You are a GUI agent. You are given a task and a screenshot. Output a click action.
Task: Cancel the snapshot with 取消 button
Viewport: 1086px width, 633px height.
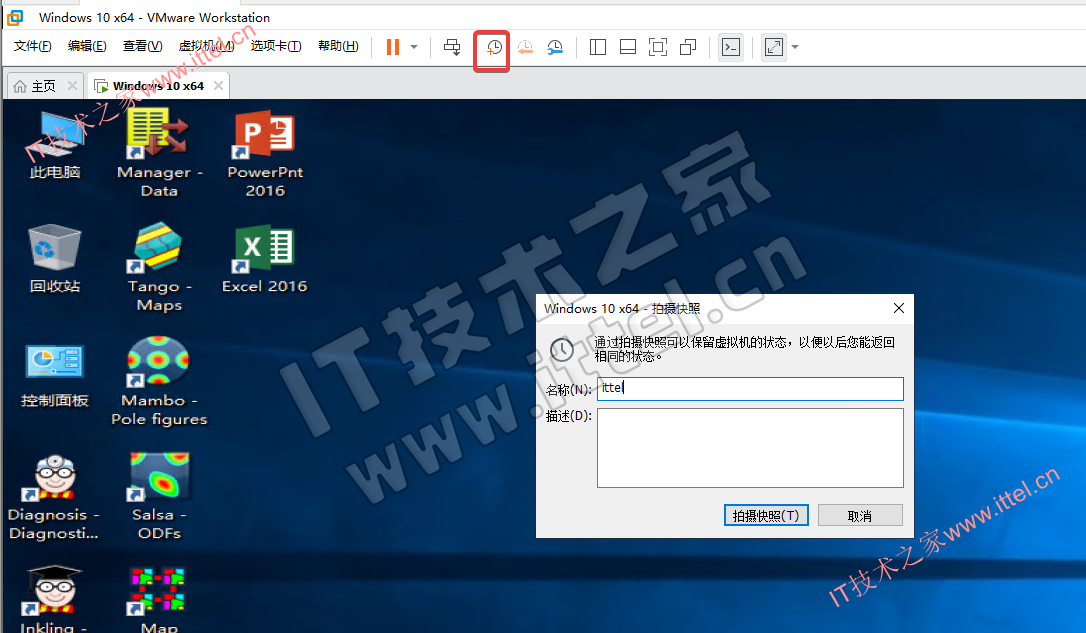pyautogui.click(x=860, y=515)
